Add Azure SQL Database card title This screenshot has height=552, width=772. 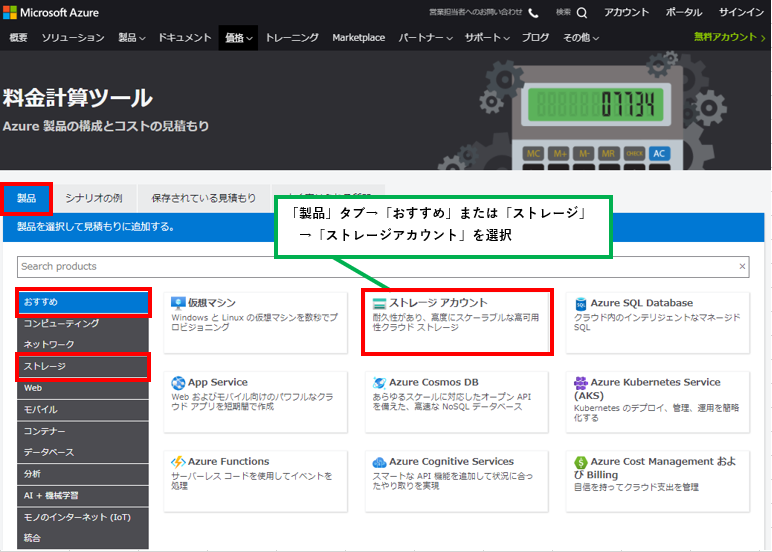[642, 303]
